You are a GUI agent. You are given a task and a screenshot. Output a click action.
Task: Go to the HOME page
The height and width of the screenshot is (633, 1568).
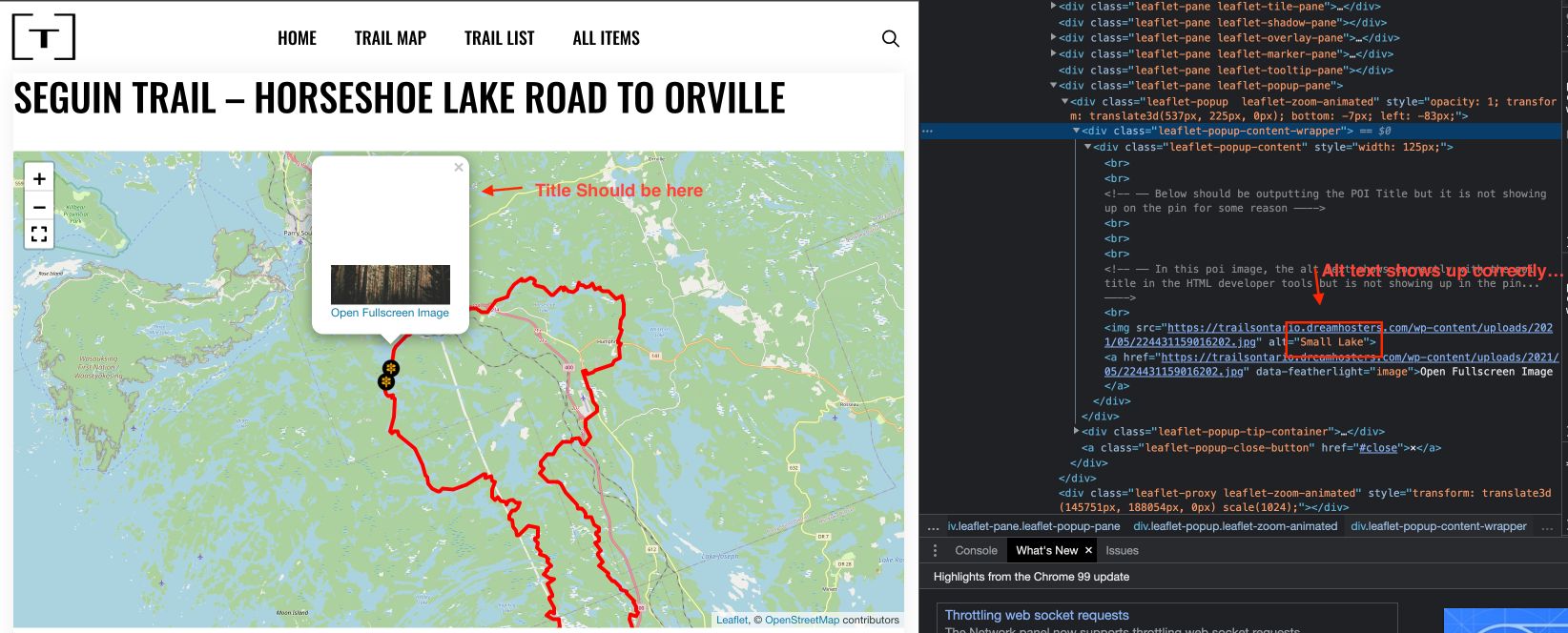(297, 38)
